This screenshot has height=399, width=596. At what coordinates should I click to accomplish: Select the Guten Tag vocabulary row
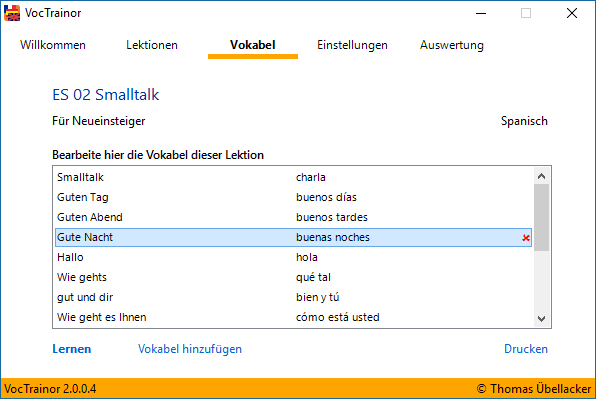[293, 197]
